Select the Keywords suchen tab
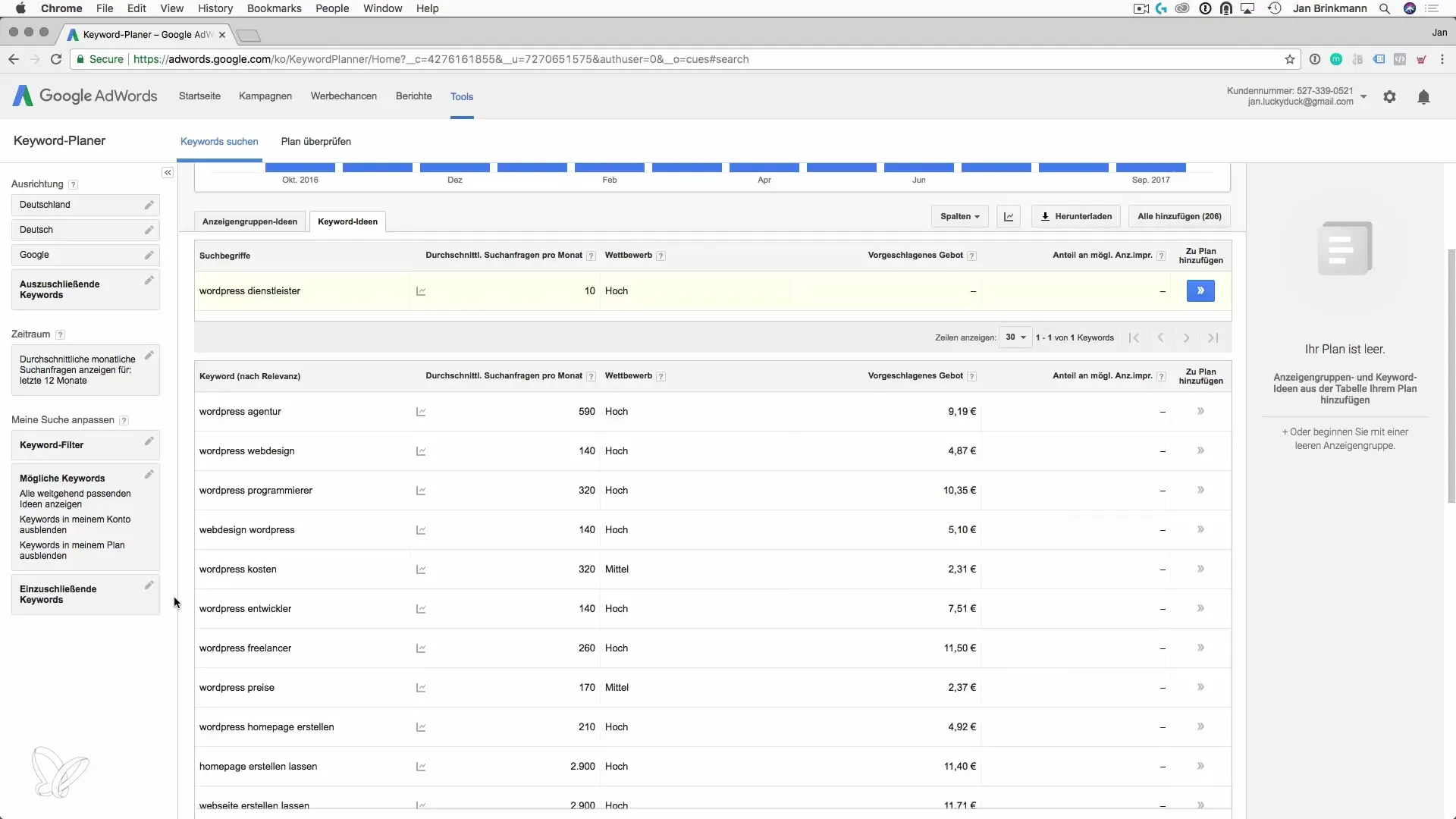Viewport: 1456px width, 819px height. [x=219, y=142]
